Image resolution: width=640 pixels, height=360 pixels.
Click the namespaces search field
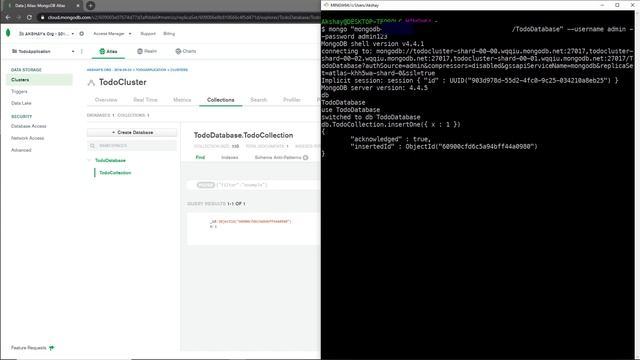coord(132,146)
